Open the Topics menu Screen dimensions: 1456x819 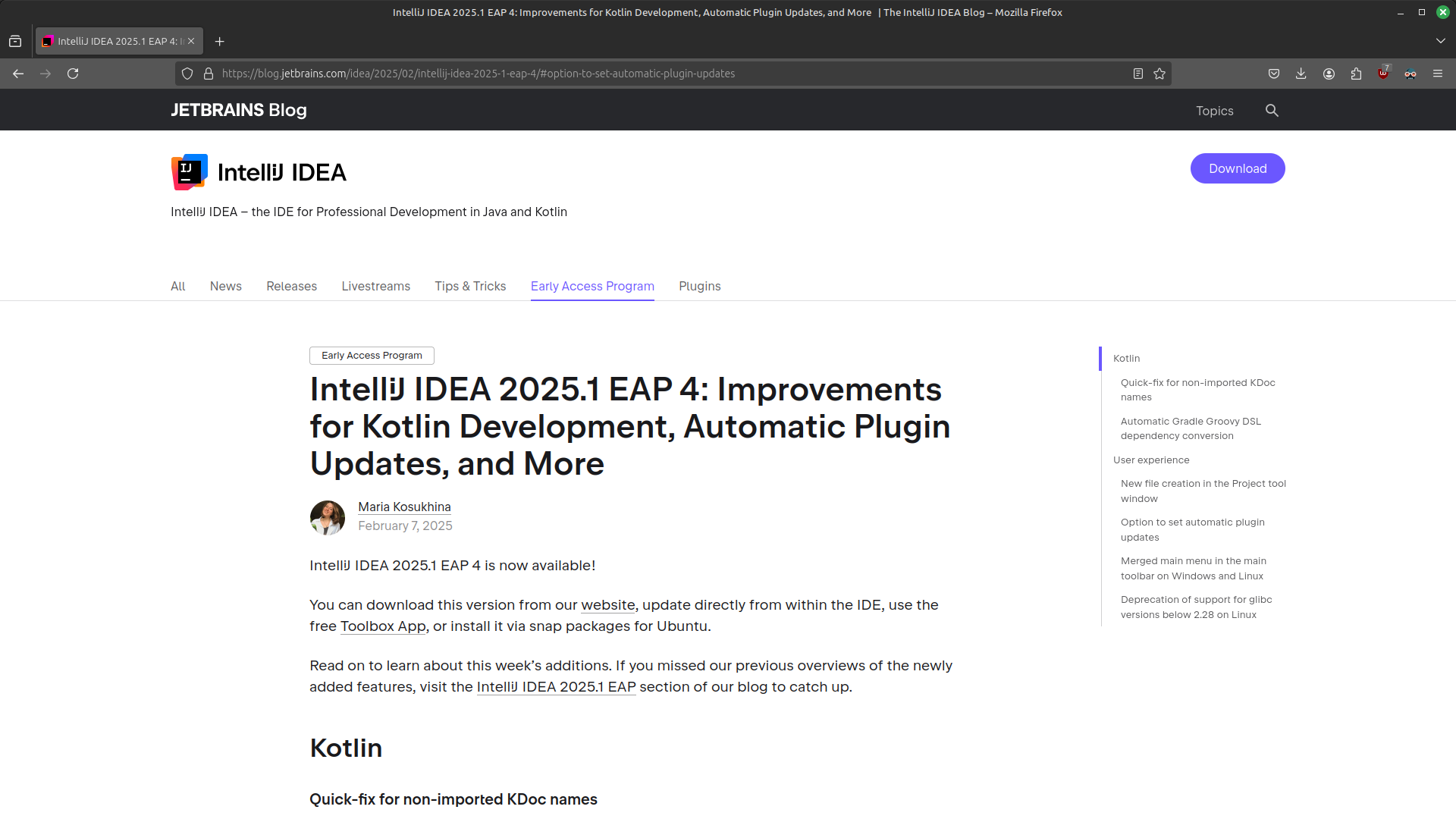coord(1215,111)
